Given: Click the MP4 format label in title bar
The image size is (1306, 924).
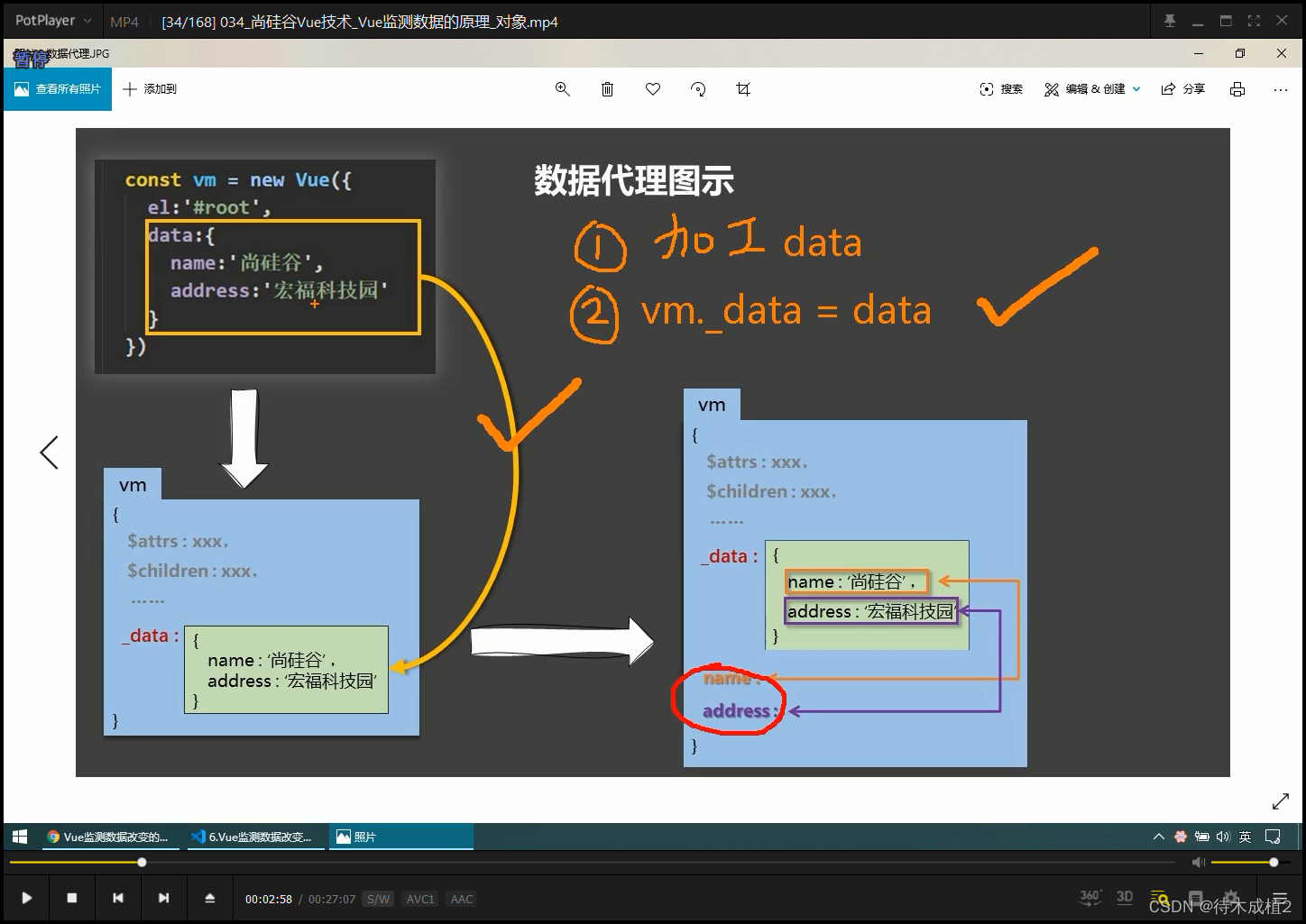Looking at the screenshot, I should (x=124, y=22).
